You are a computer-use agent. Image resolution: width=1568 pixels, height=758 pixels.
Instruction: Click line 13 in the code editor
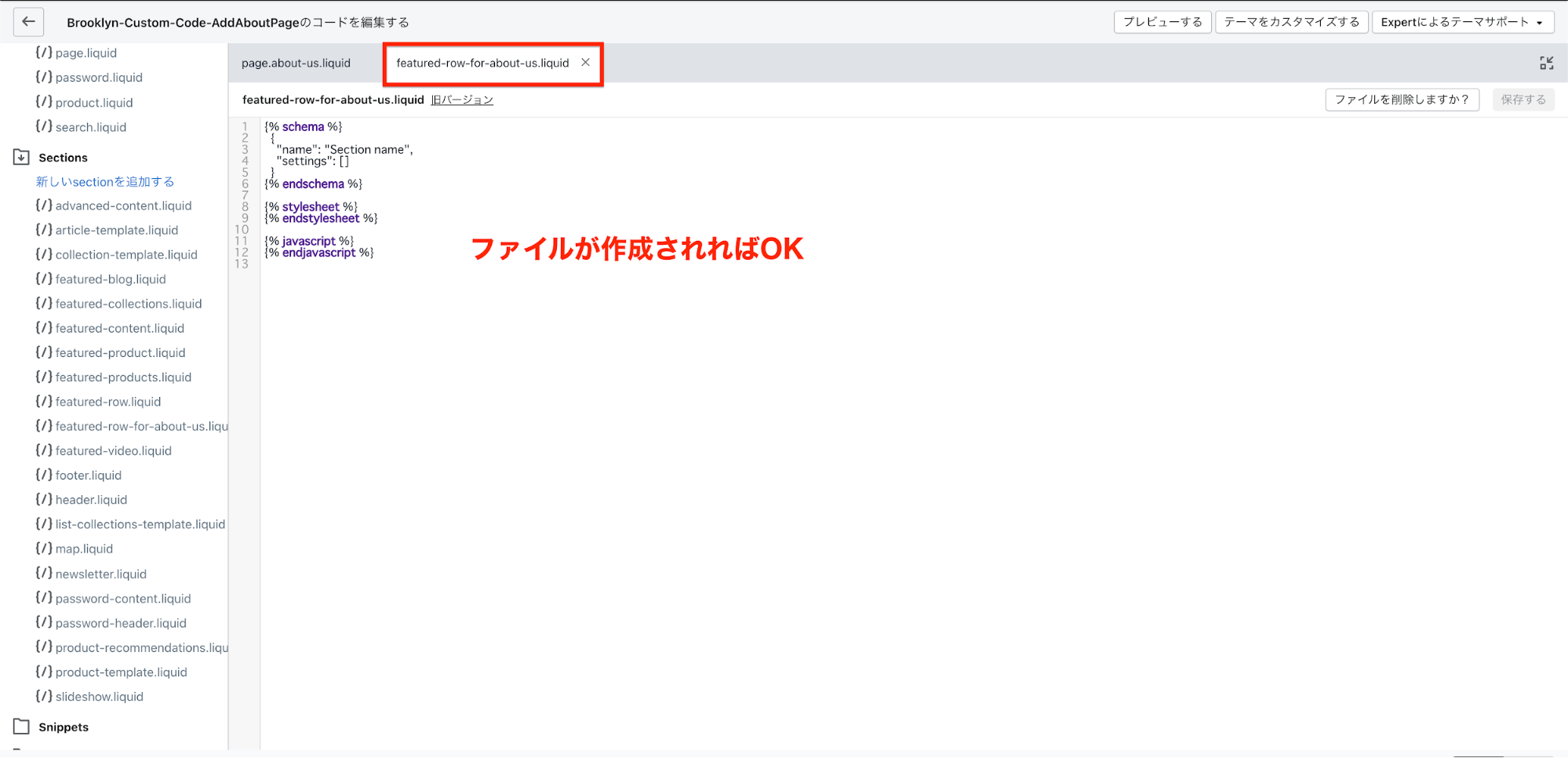471,264
